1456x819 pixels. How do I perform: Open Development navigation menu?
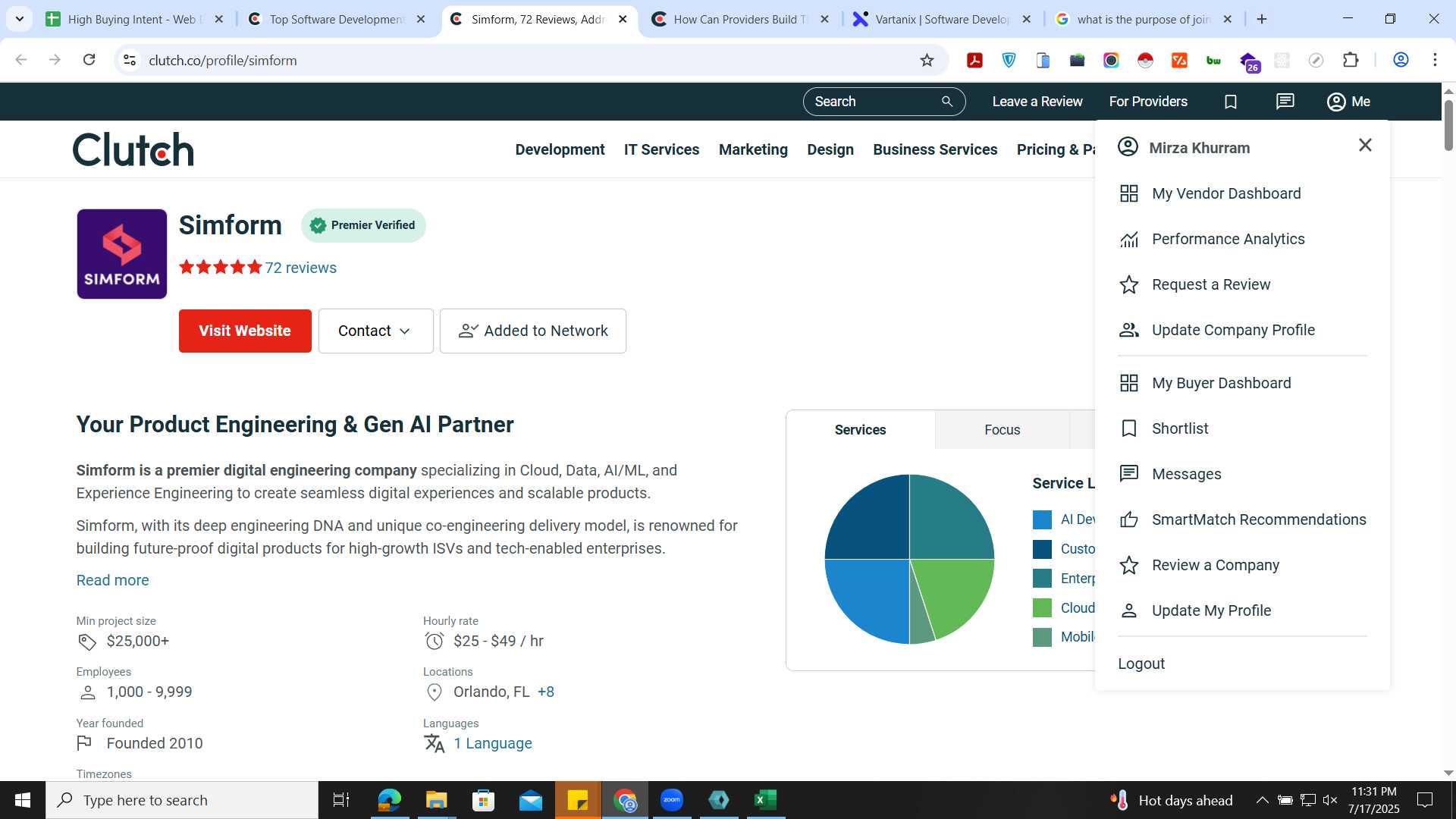tap(560, 149)
